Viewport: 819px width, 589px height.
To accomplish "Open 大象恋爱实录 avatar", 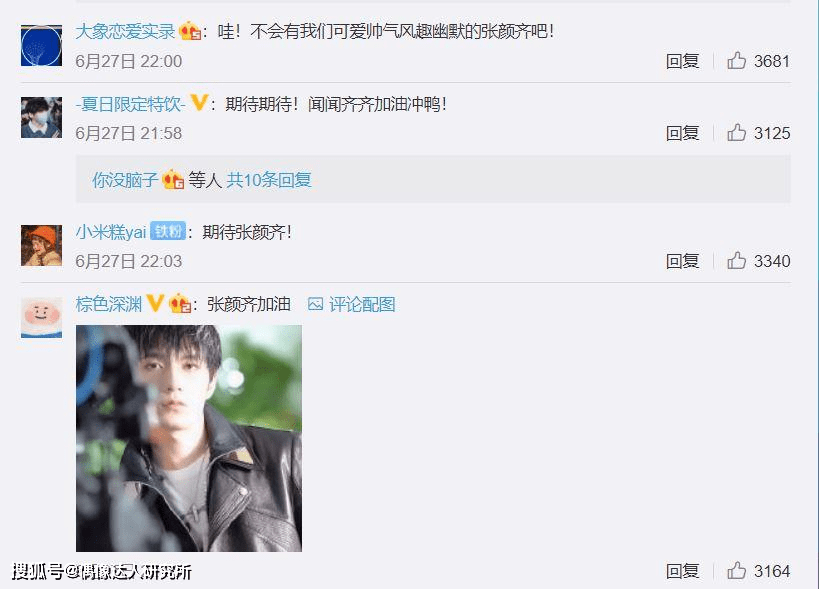I will [x=41, y=45].
